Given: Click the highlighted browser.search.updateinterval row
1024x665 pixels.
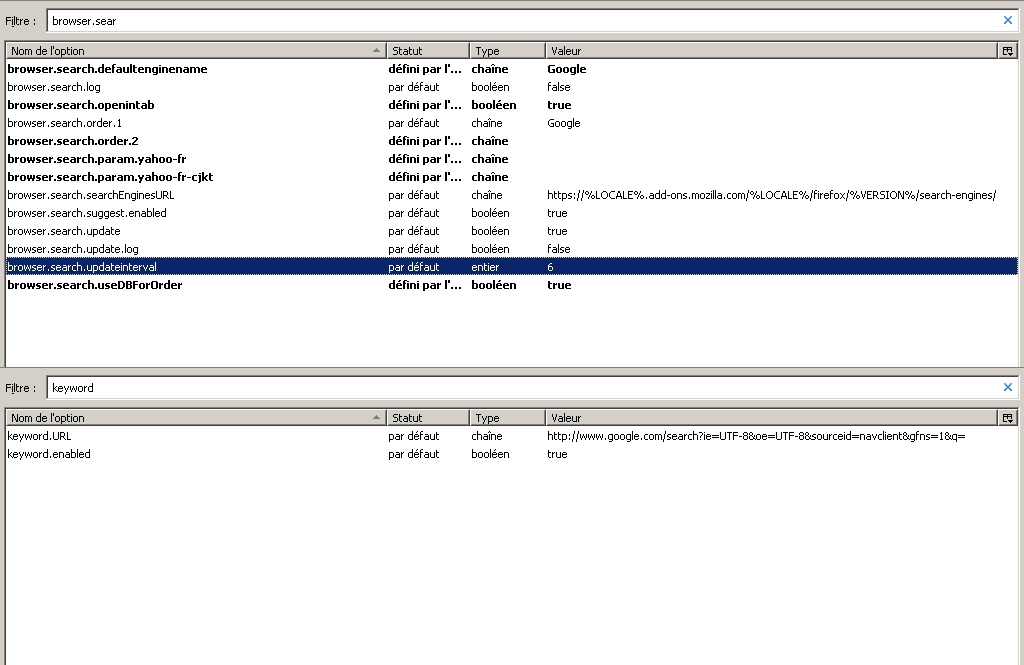Looking at the screenshot, I should [x=512, y=267].
